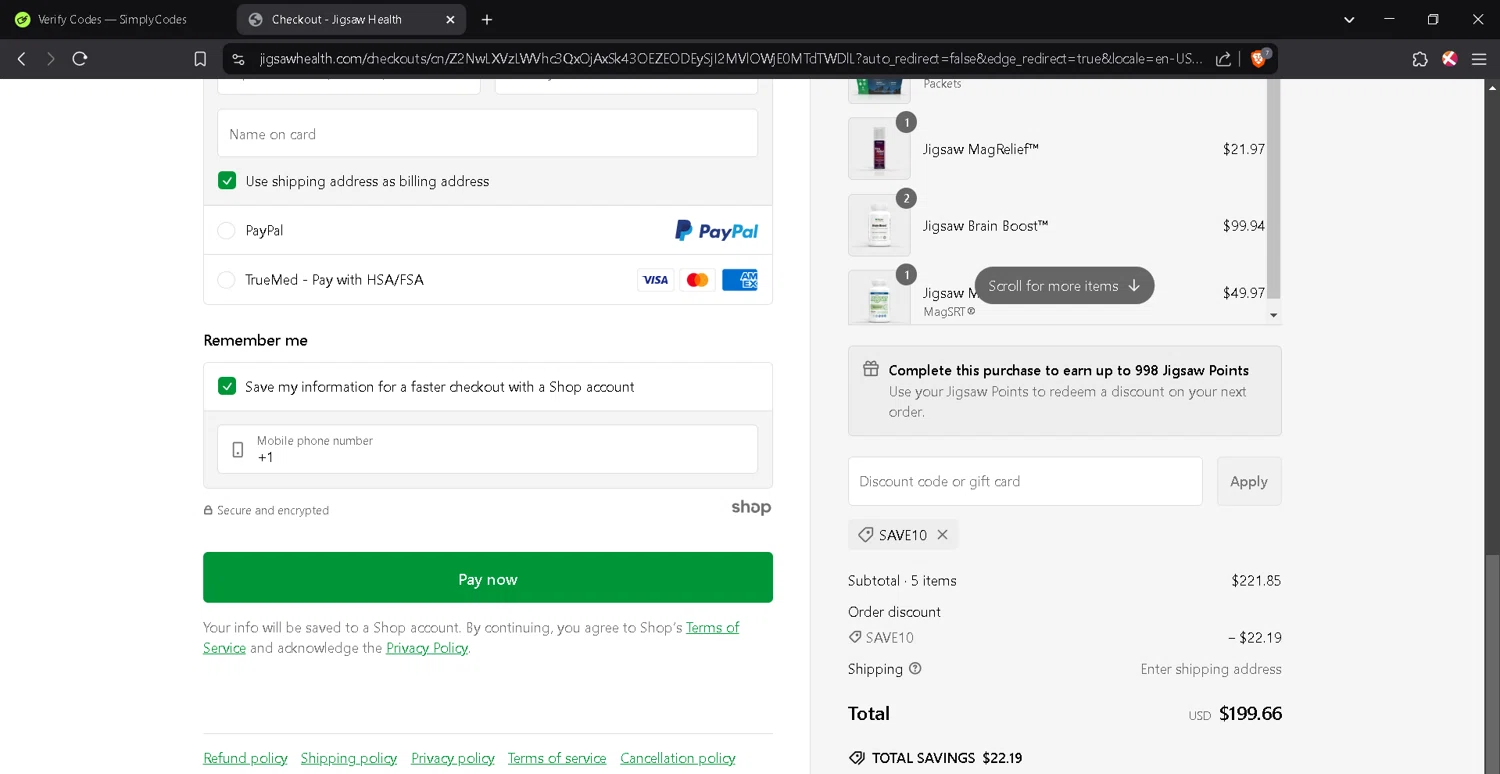Open the browser main menu
1500x774 pixels.
(x=1479, y=59)
